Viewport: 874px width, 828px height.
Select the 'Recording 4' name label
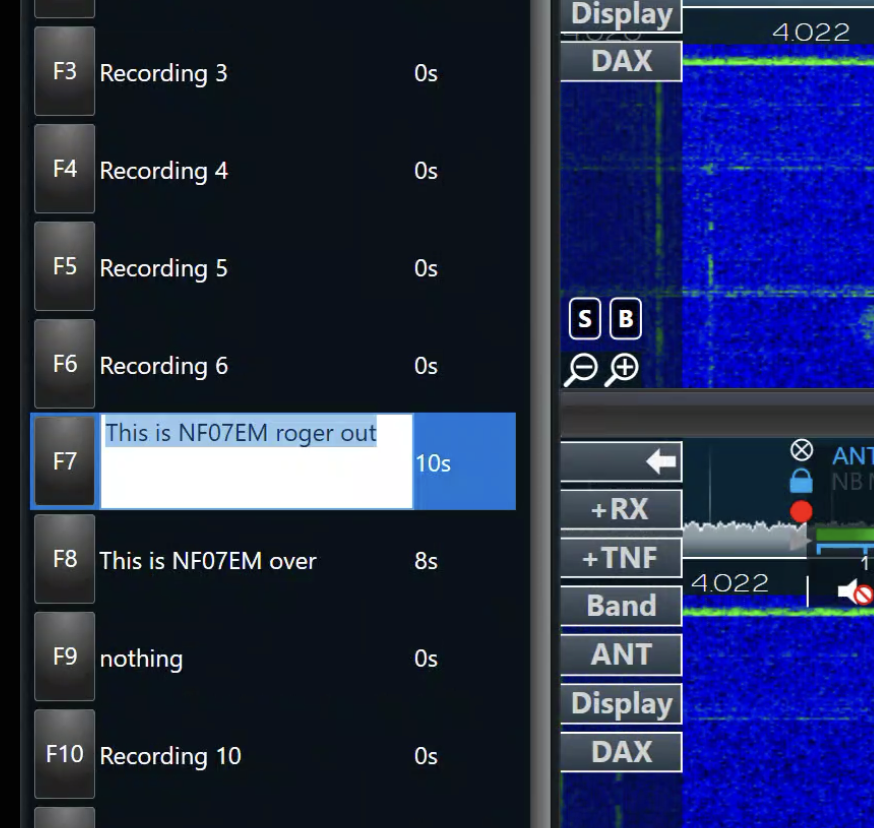163,171
